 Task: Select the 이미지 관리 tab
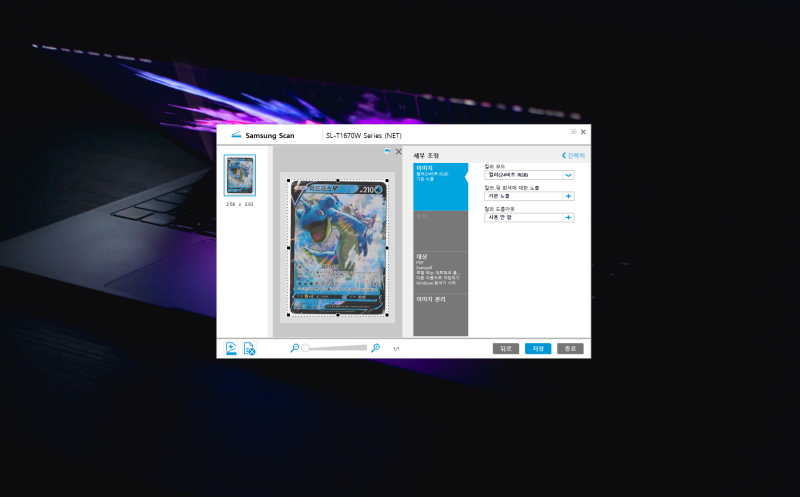[x=440, y=314]
